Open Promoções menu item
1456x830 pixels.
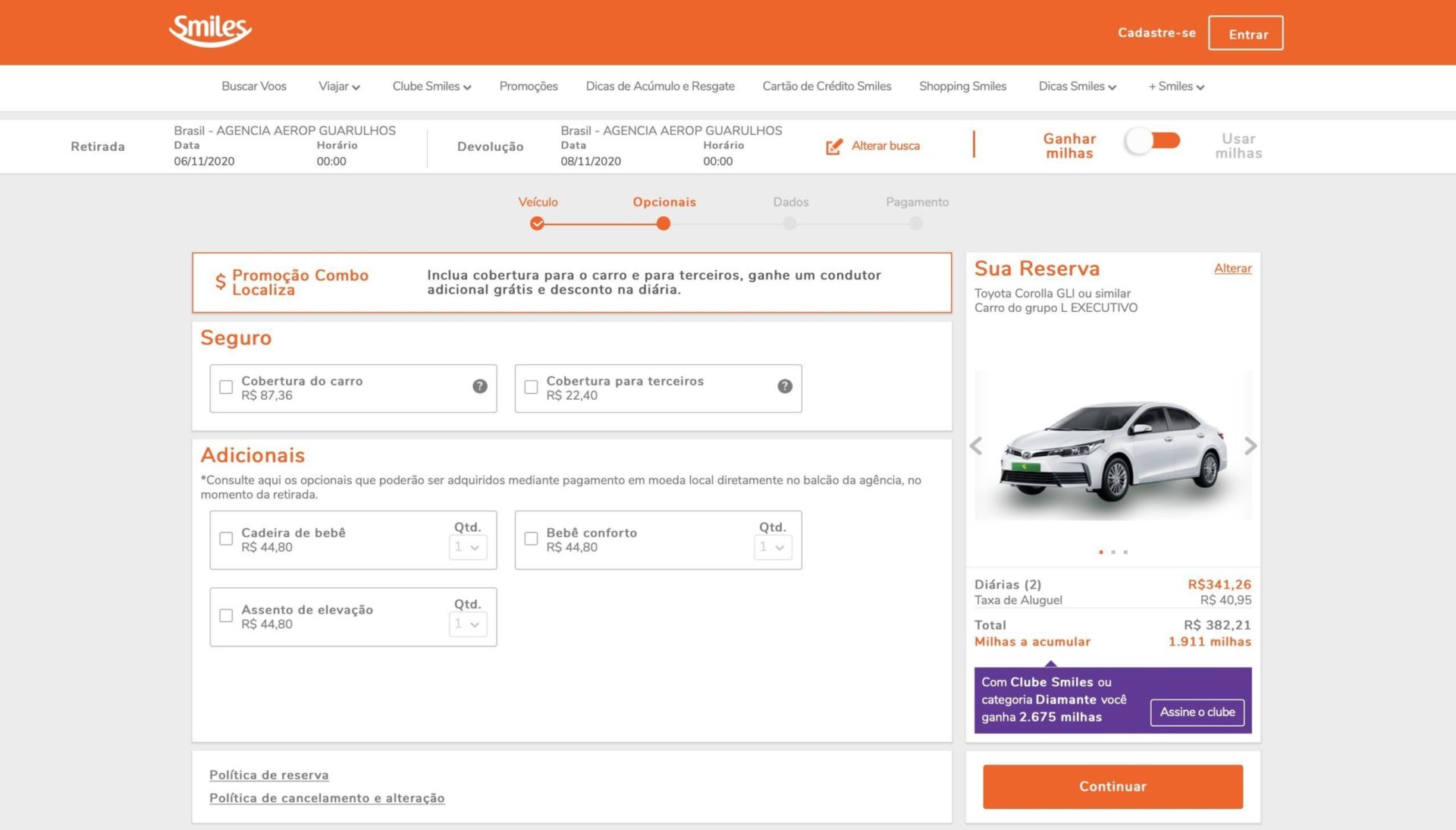click(529, 86)
